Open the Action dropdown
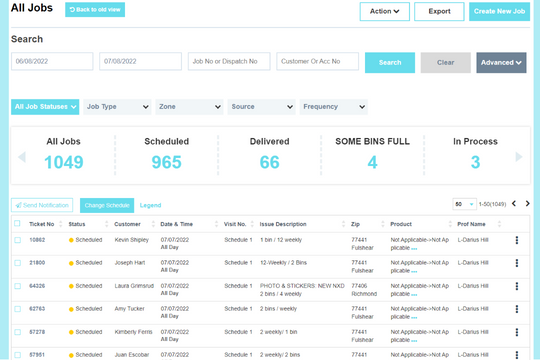This screenshot has height=360, width=540. (385, 11)
